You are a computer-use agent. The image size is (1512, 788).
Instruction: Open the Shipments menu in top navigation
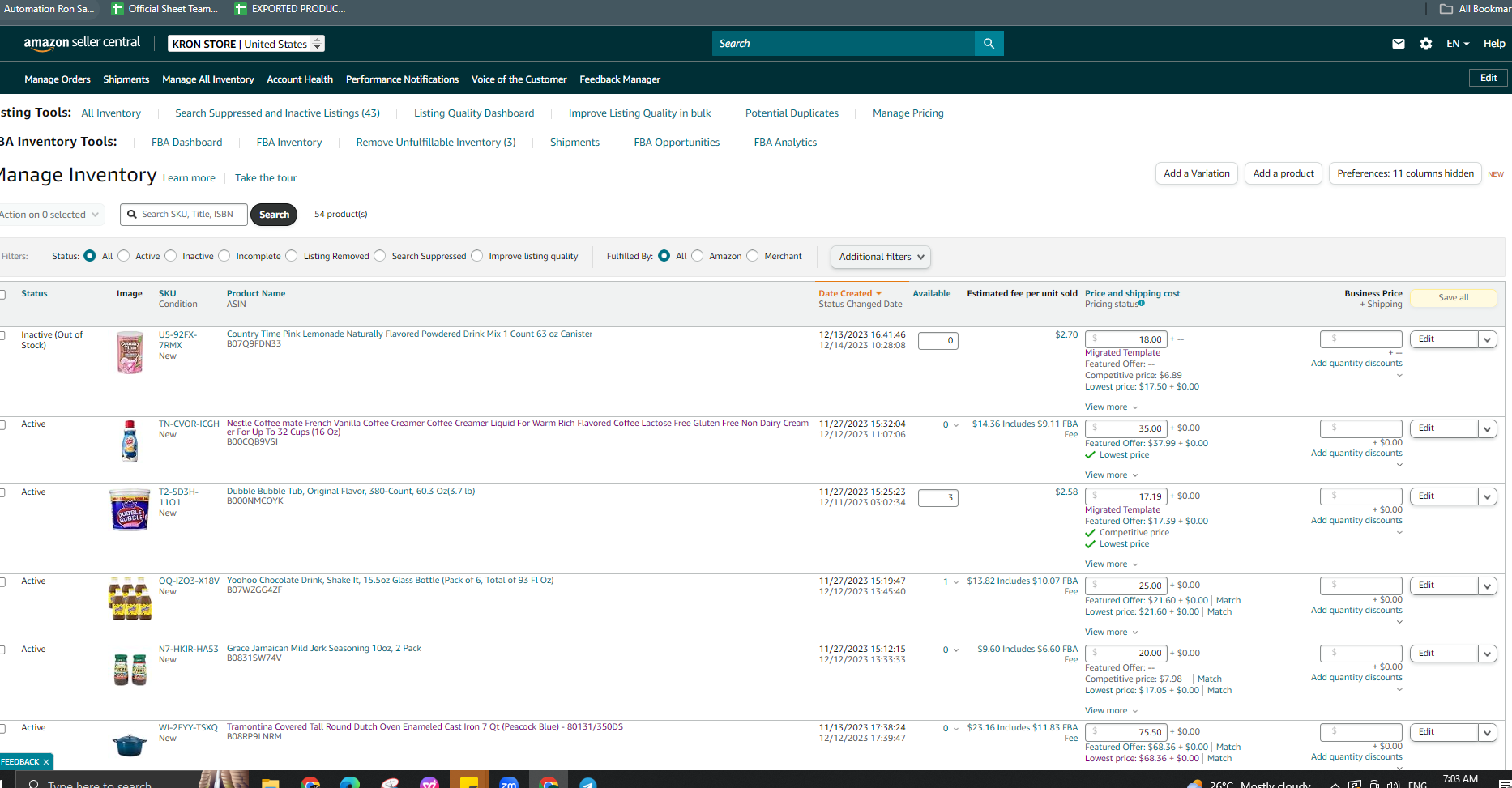(126, 79)
